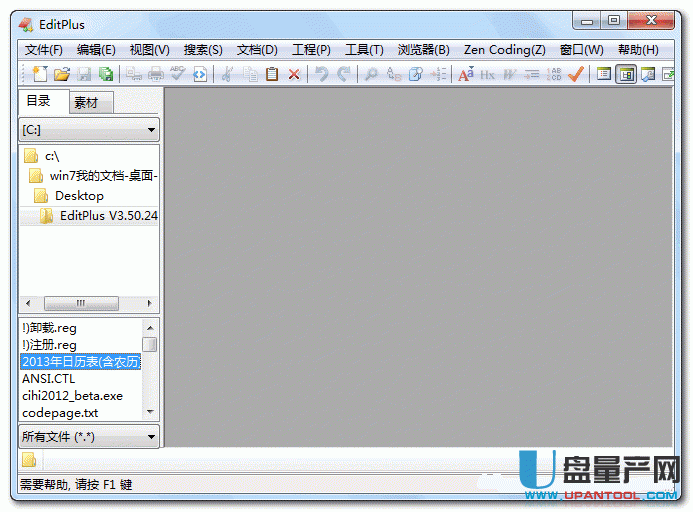
Task: Click the Print icon
Action: pos(156,74)
